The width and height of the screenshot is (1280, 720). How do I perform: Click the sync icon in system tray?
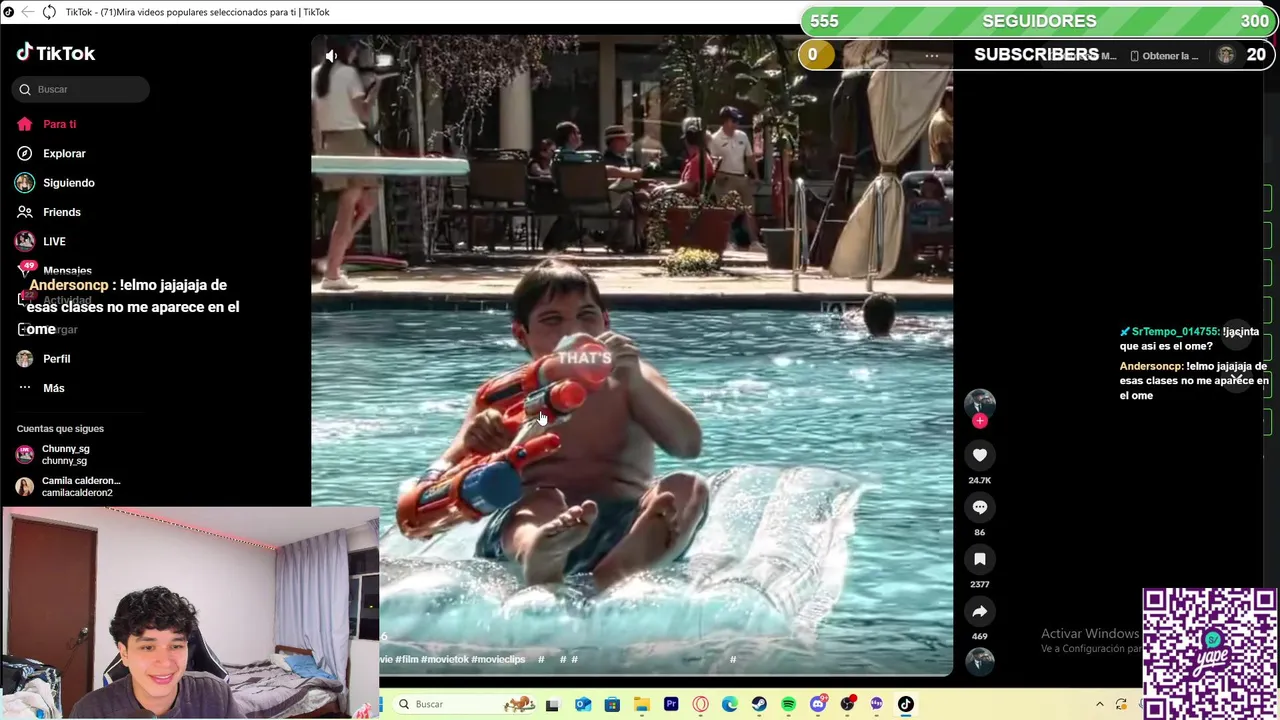point(1121,704)
